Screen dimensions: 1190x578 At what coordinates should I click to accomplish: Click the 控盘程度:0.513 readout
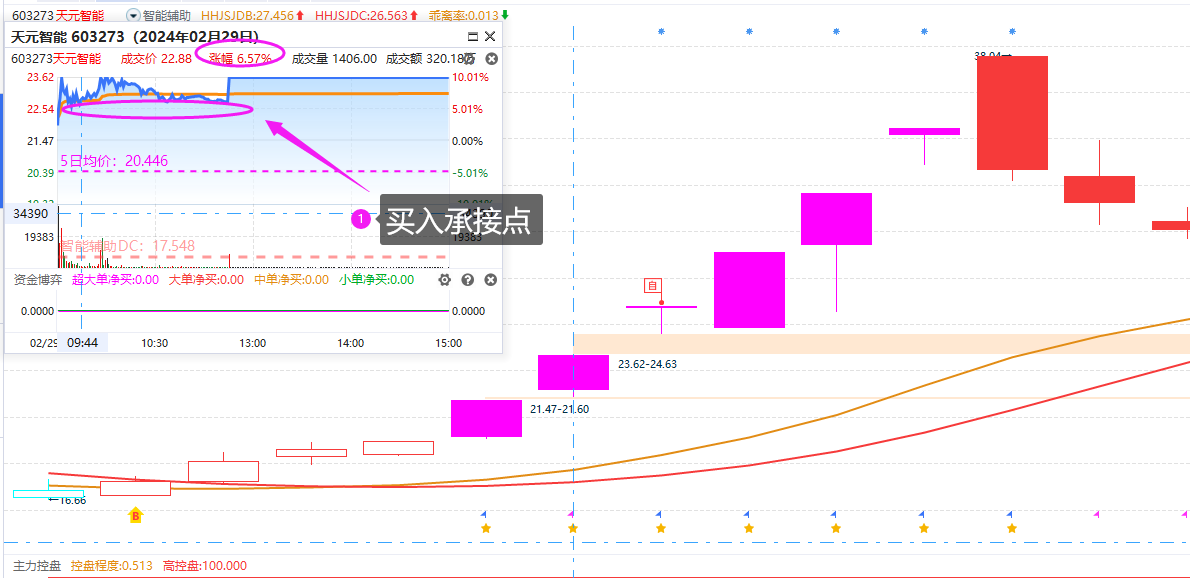click(x=112, y=566)
